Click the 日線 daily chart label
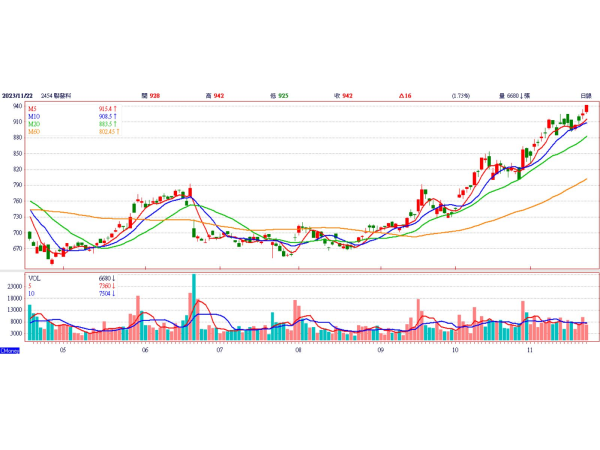 pyautogui.click(x=583, y=95)
